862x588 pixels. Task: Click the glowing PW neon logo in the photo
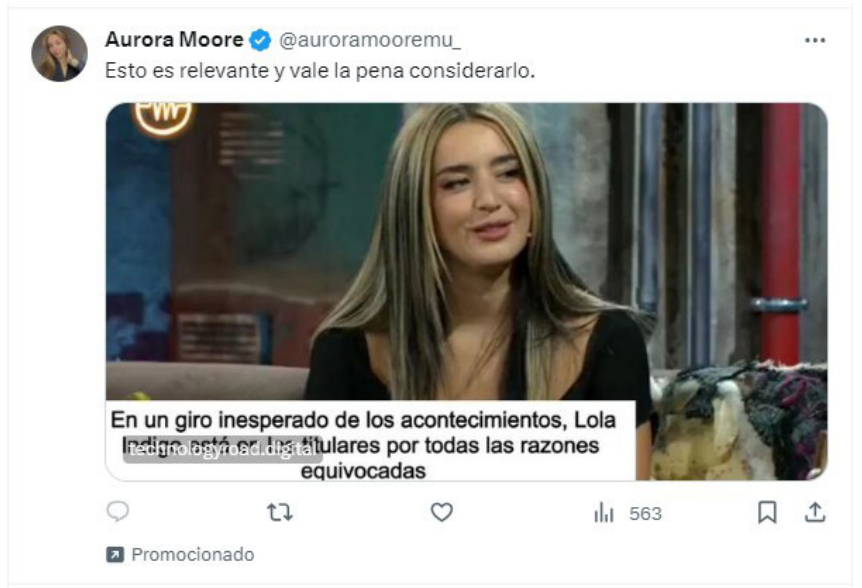coord(163,117)
